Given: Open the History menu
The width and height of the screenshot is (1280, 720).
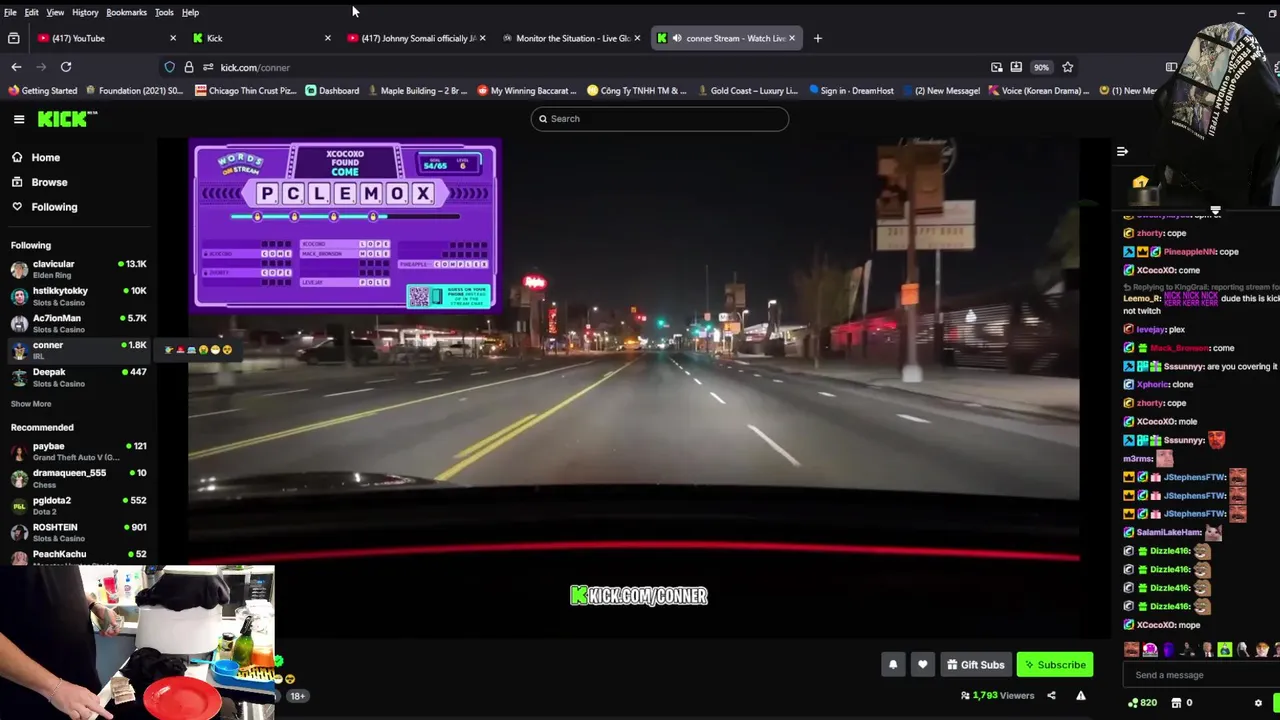Looking at the screenshot, I should (85, 12).
